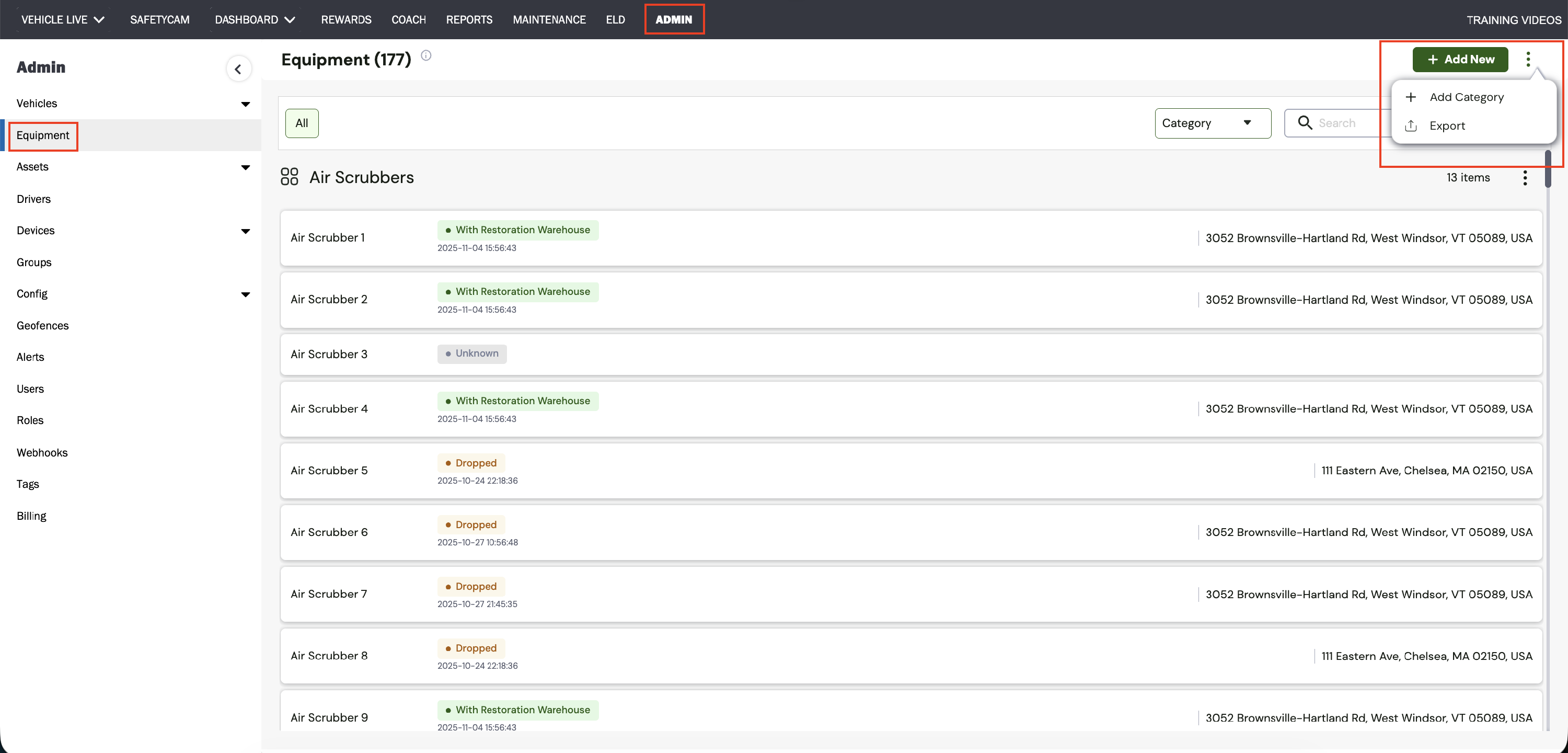This screenshot has width=1568, height=753.
Task: Switch to the Maintenance tab
Action: click(548, 19)
